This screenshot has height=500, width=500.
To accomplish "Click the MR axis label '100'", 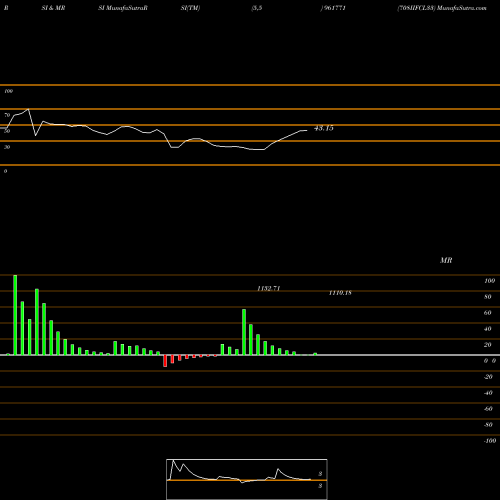I will [x=489, y=281].
